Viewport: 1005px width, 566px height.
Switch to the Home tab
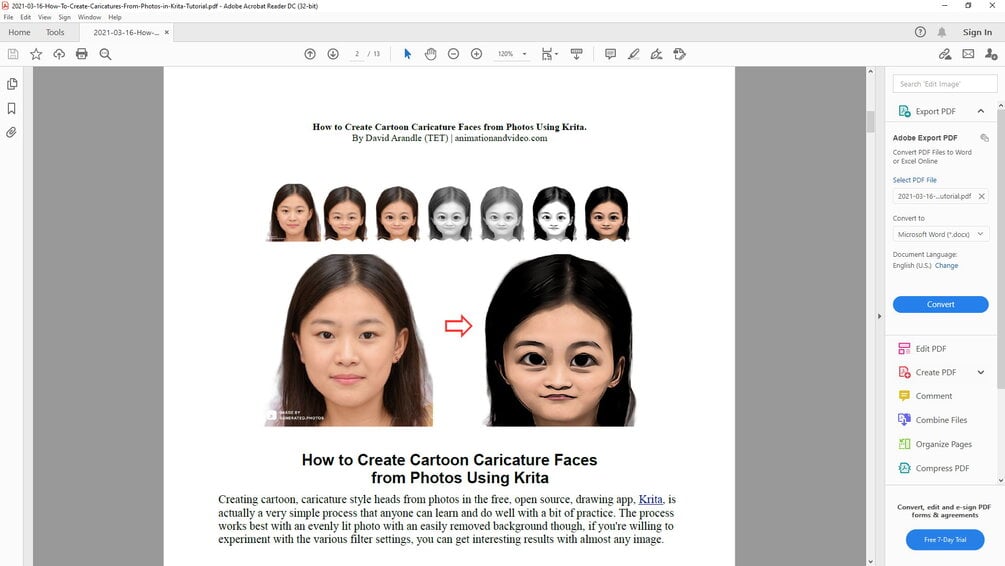coord(19,32)
